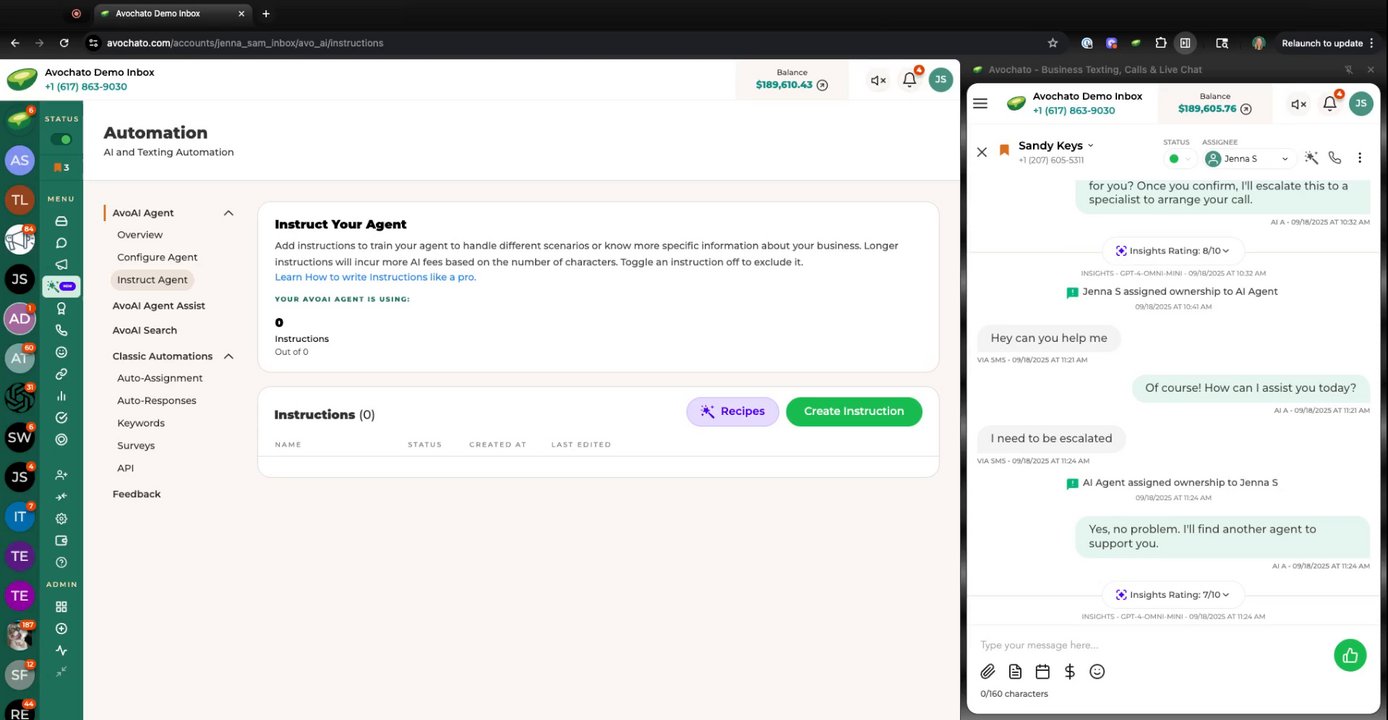Open the emoji picker in the composer

point(1097,672)
